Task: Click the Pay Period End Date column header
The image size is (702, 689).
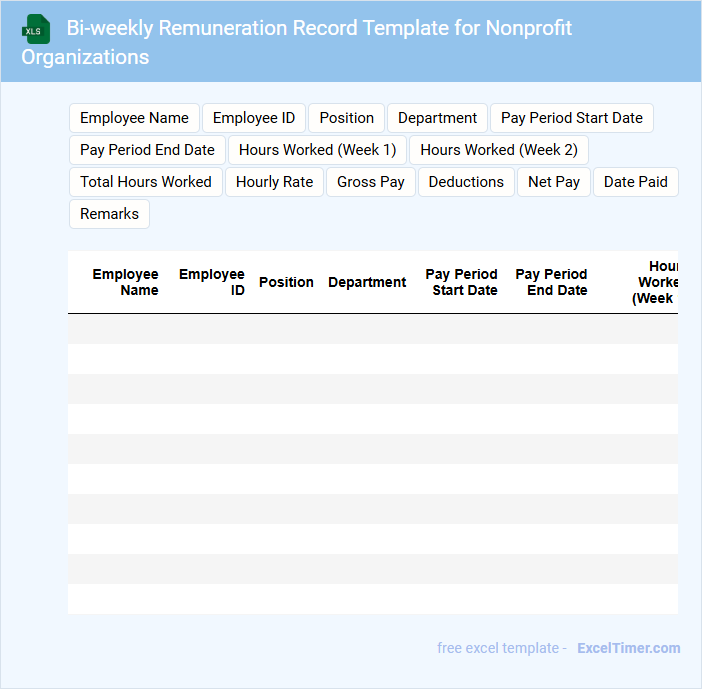Action: pos(551,282)
